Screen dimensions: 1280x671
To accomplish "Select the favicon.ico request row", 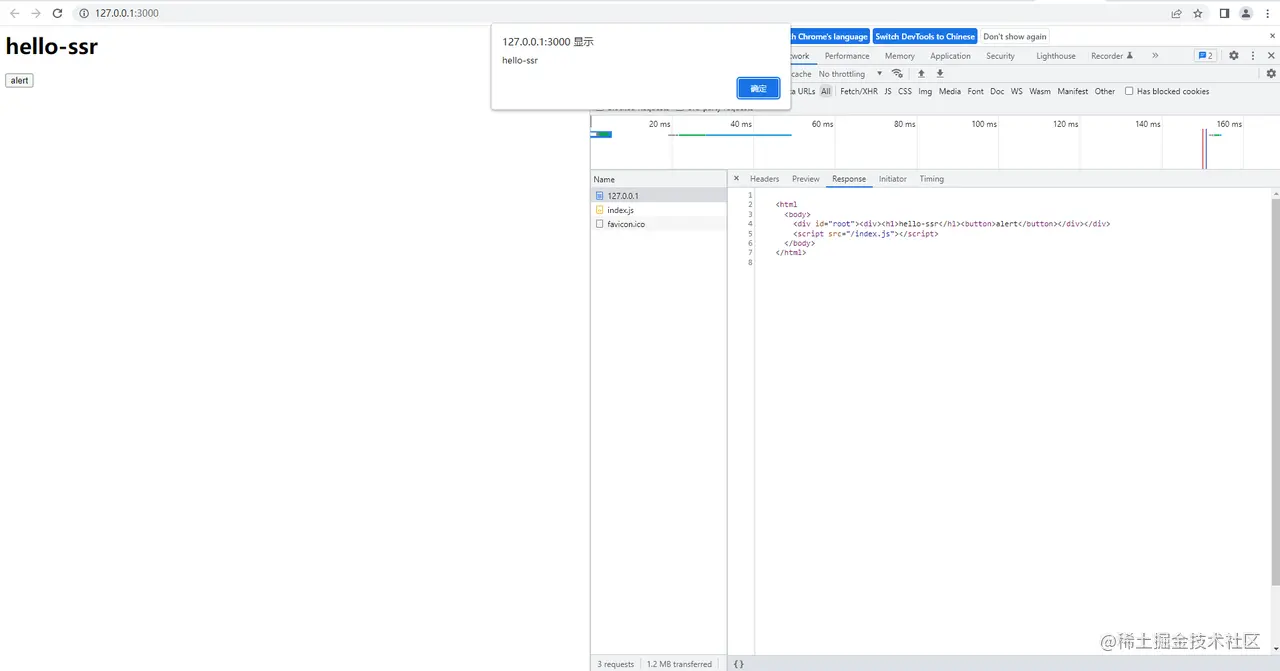I will point(659,224).
